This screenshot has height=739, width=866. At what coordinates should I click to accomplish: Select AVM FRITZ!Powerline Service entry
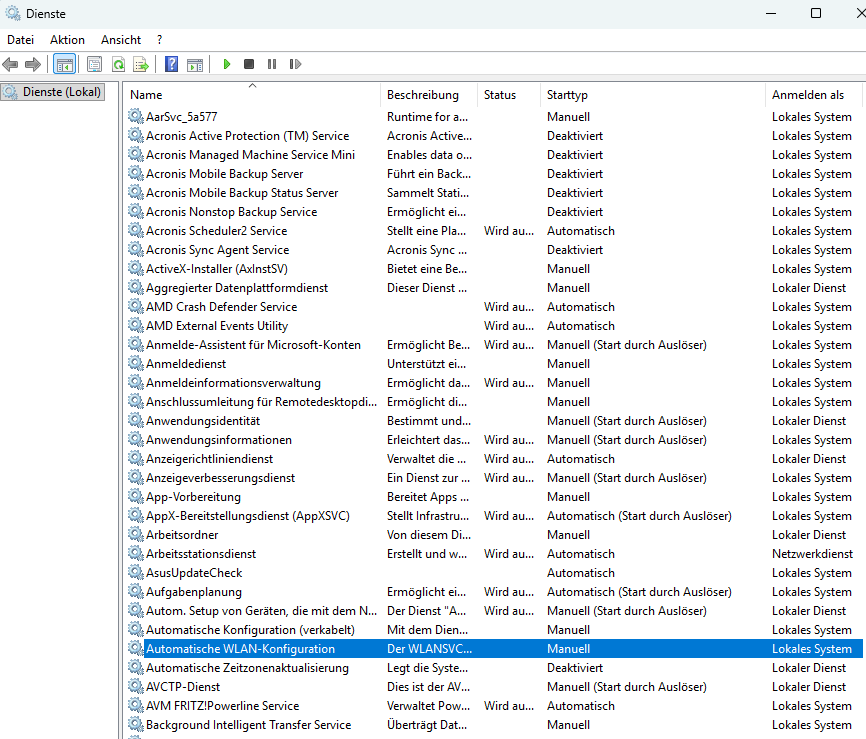coord(494,706)
